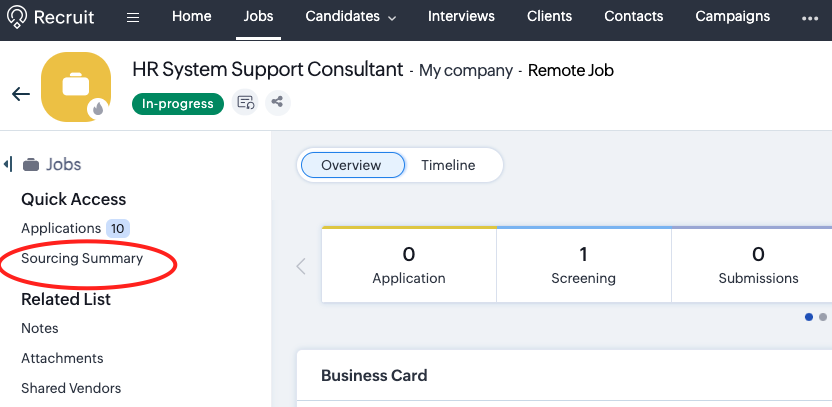
Task: Click the flame hot-job badge icon
Action: [x=98, y=109]
